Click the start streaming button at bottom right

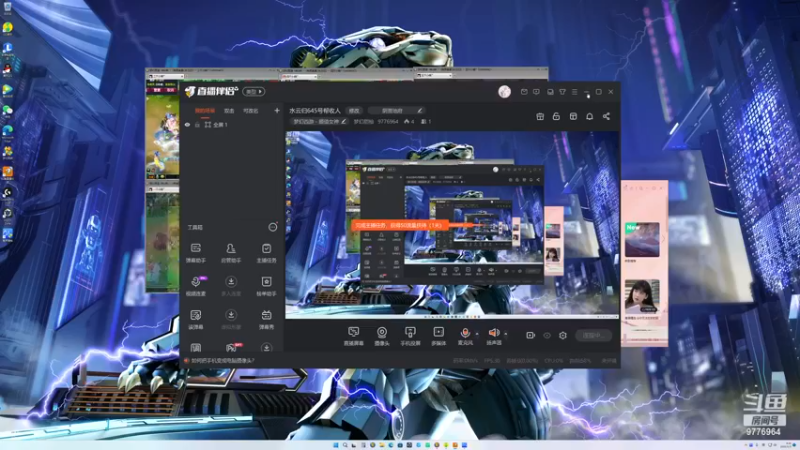[593, 335]
